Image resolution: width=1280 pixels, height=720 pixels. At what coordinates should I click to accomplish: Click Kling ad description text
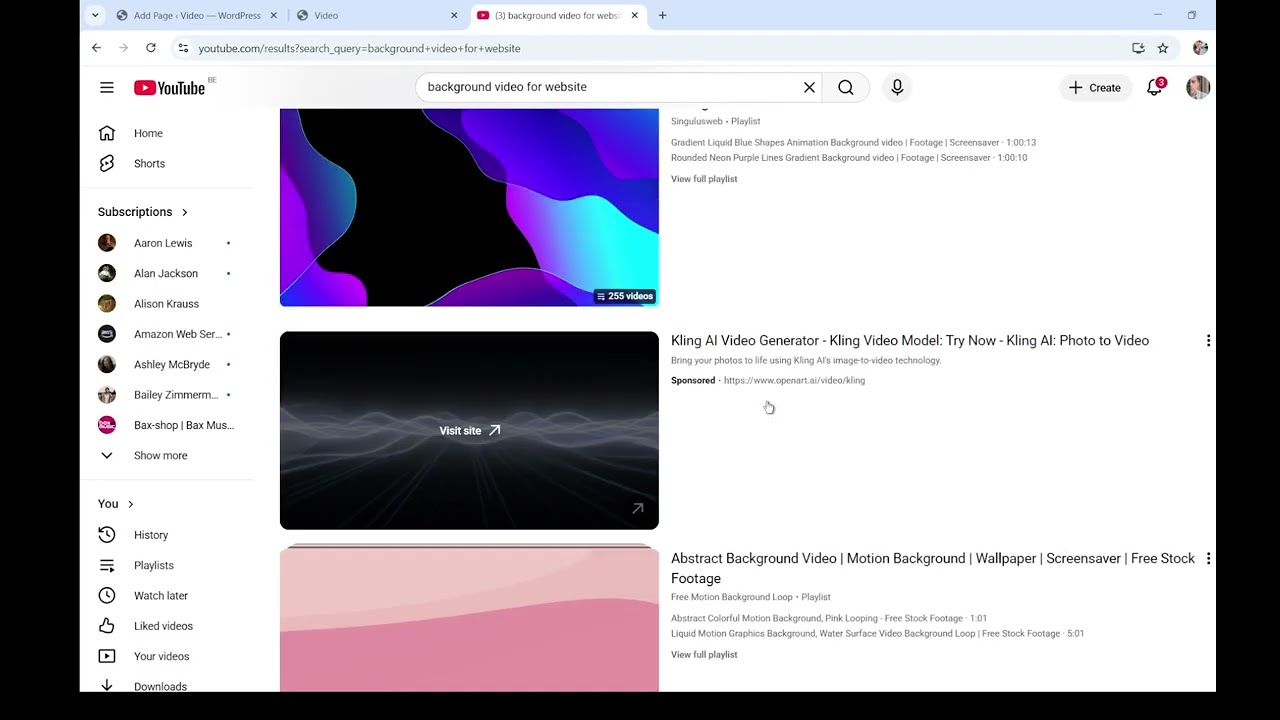pos(806,360)
